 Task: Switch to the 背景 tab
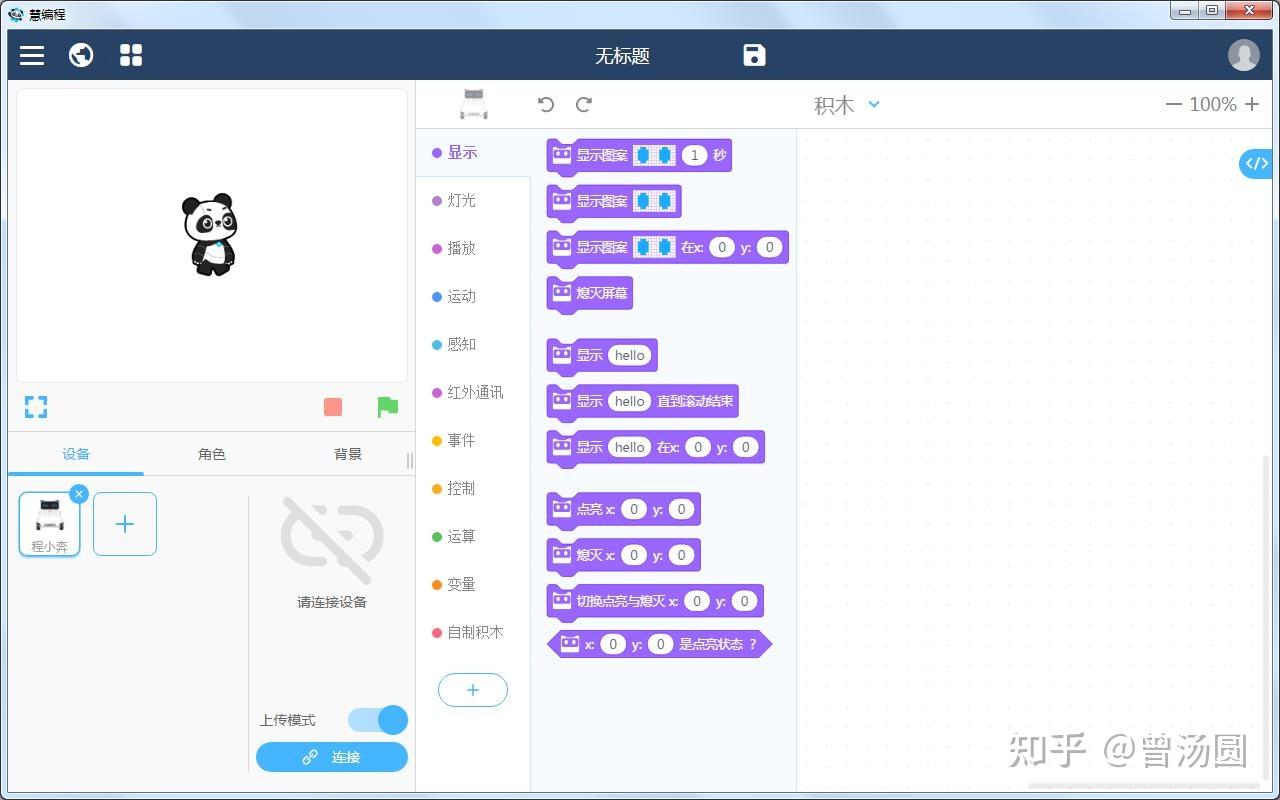pos(348,453)
